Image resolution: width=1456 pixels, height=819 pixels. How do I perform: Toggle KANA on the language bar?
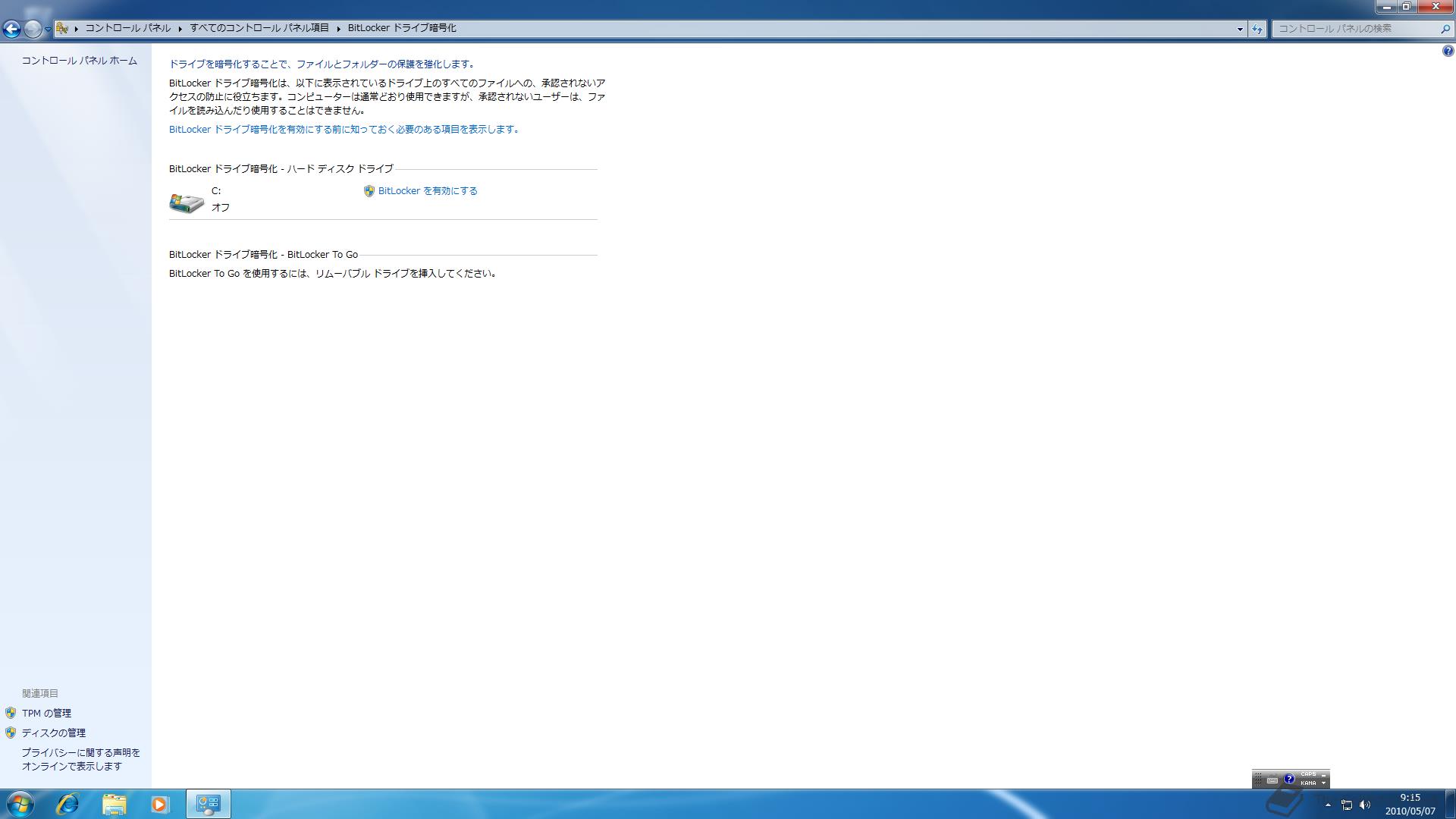(x=1308, y=783)
